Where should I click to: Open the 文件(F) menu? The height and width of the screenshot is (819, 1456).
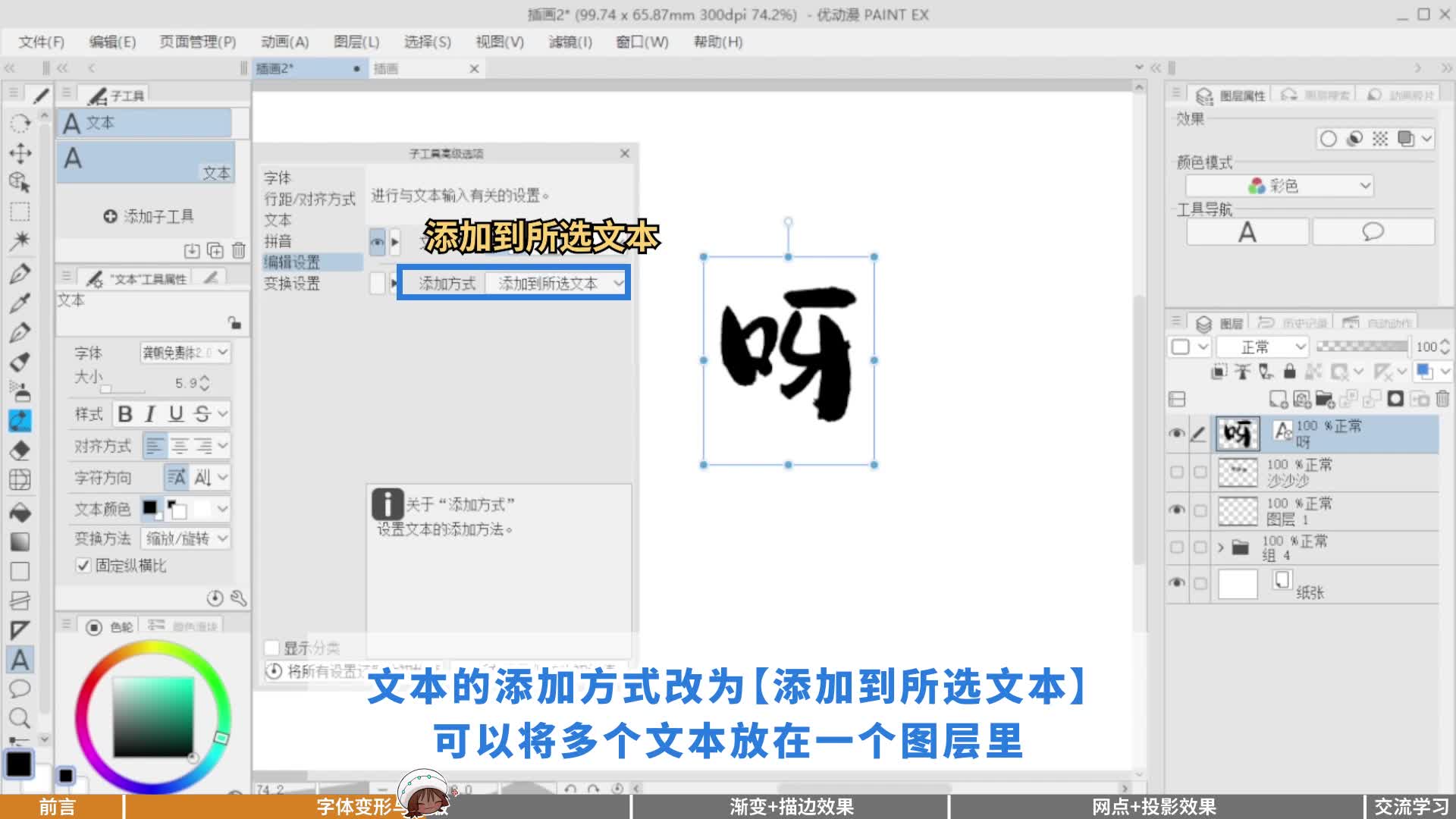42,42
